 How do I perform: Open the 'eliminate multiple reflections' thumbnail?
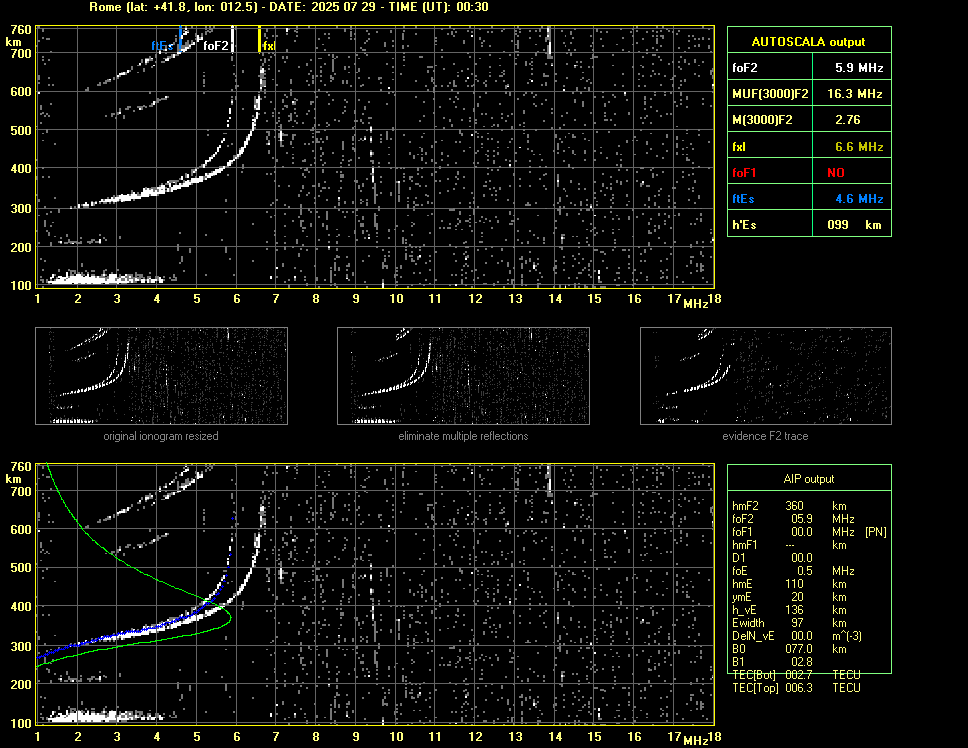463,376
